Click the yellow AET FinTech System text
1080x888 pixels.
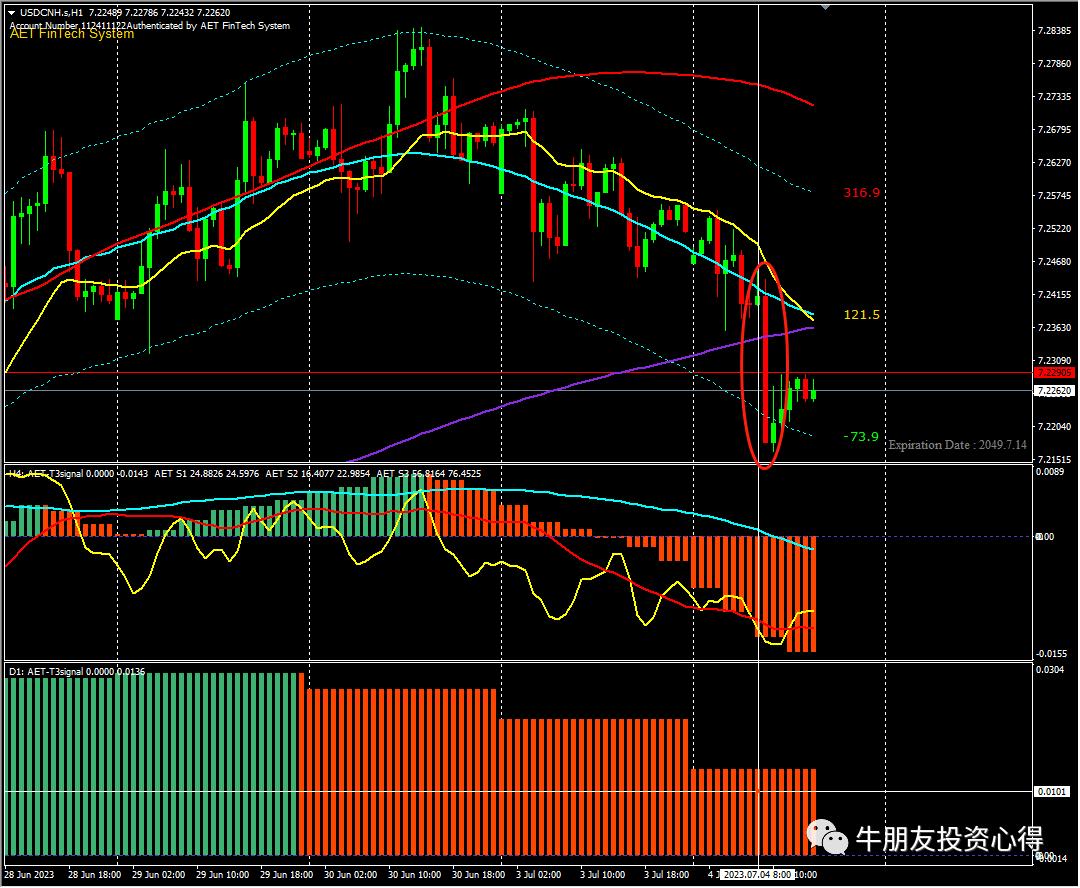(x=72, y=34)
